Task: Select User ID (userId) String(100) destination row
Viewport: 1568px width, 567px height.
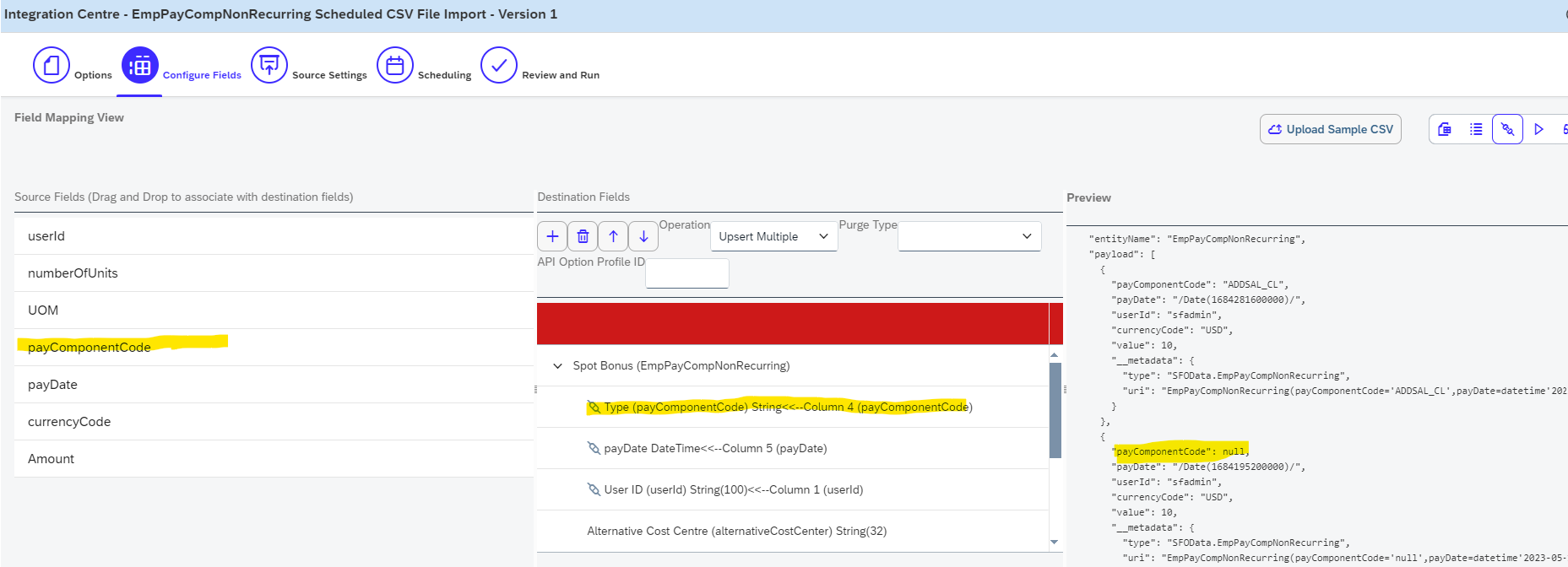Action: click(793, 489)
